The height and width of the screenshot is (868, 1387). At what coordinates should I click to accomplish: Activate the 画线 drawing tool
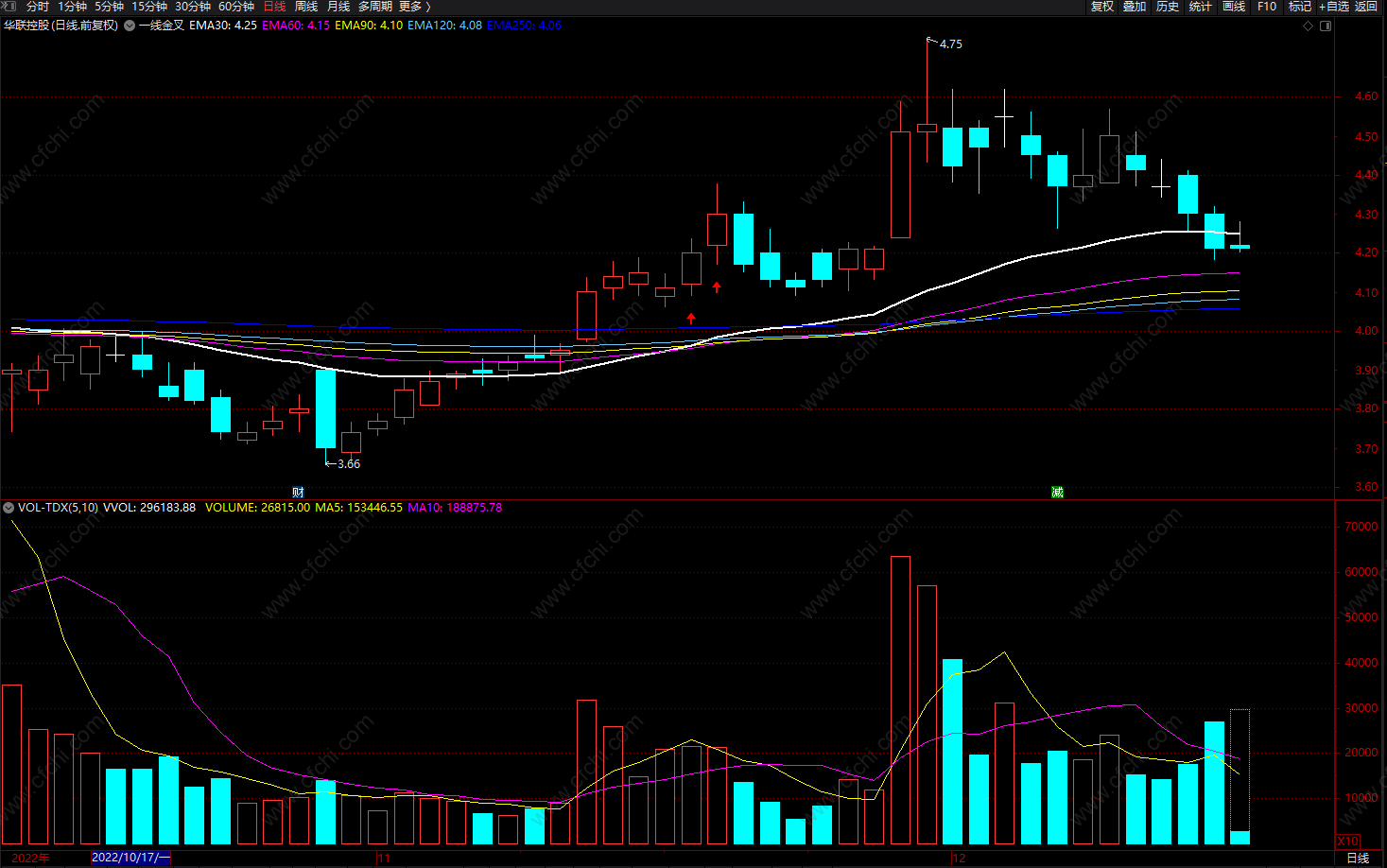coord(1234,7)
